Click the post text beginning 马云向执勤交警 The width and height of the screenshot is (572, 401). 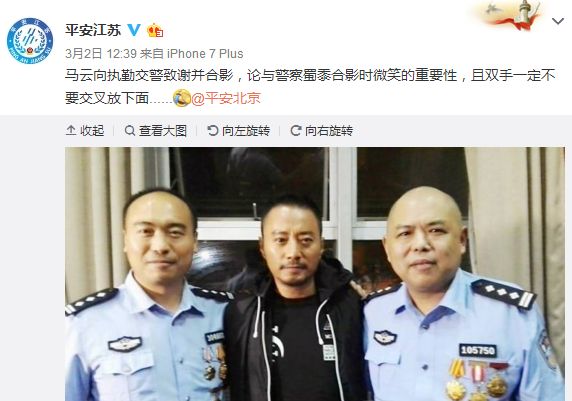tap(310, 87)
